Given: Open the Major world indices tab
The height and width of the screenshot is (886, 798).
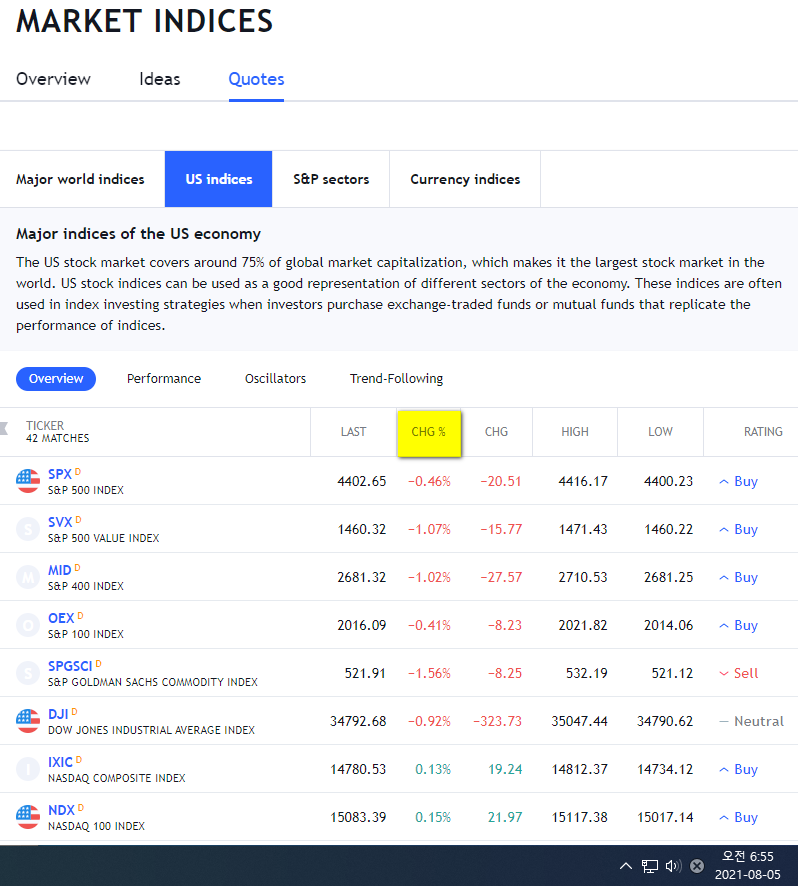Looking at the screenshot, I should pos(80,179).
